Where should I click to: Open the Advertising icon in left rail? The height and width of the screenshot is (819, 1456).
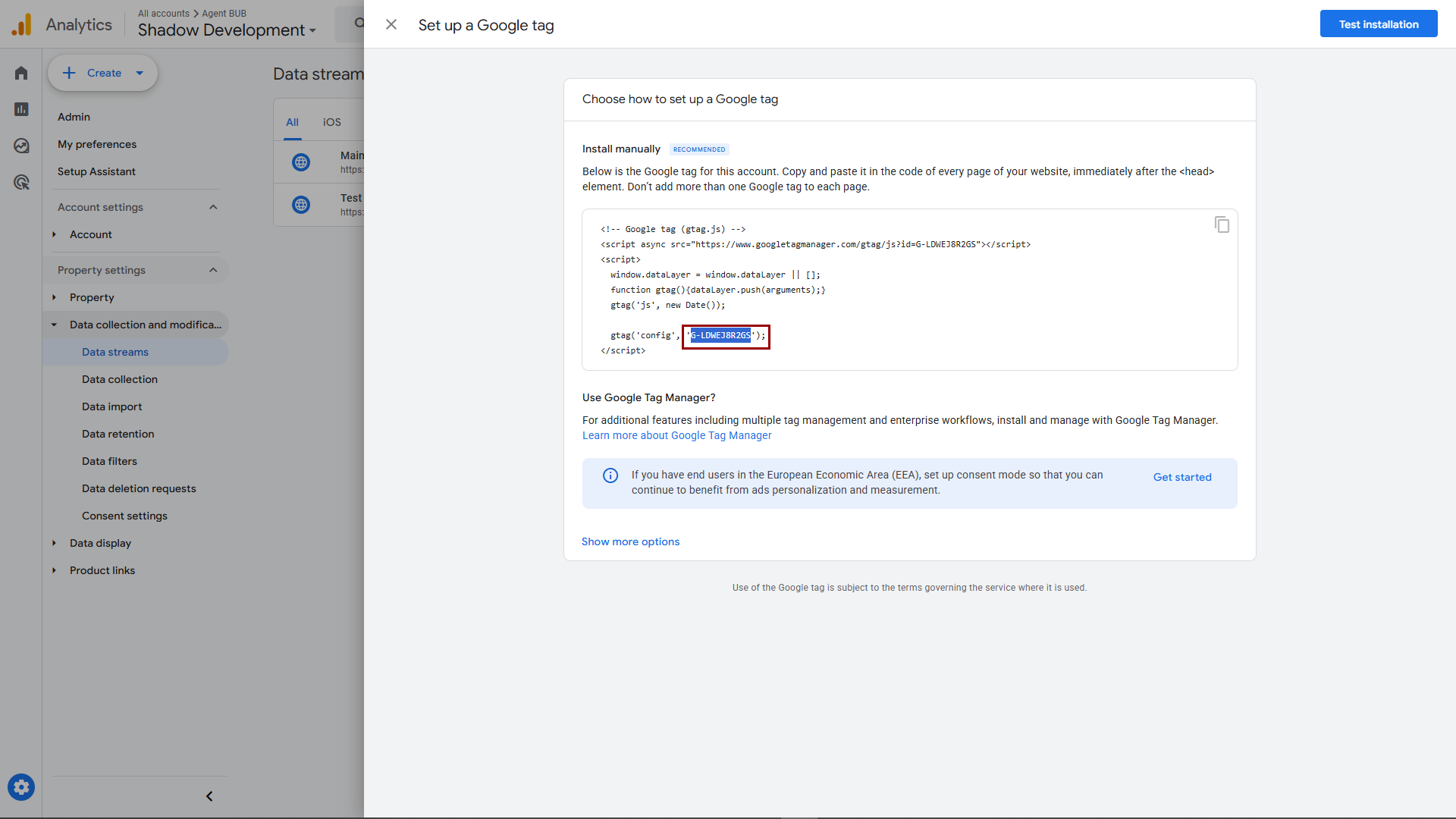click(21, 182)
